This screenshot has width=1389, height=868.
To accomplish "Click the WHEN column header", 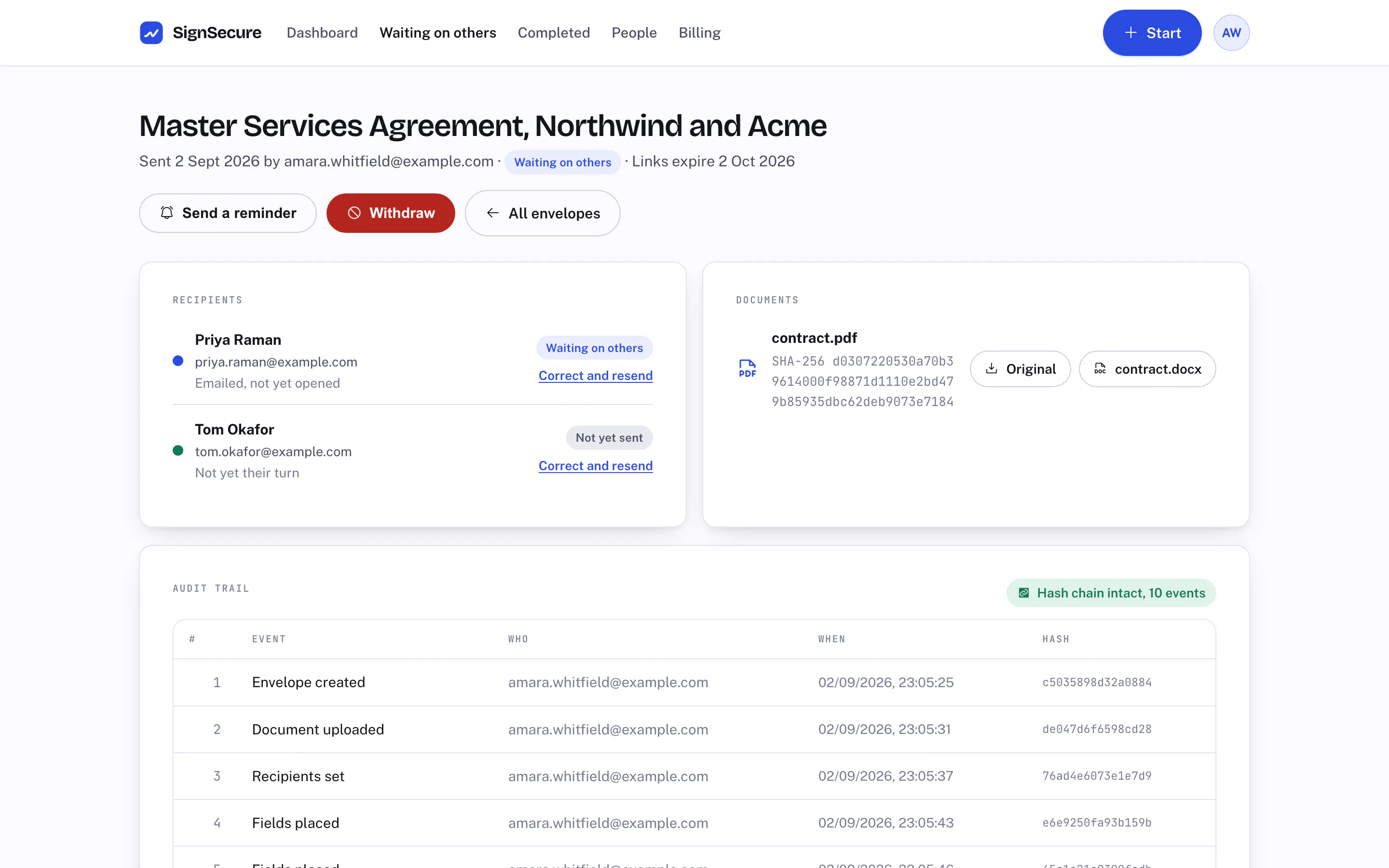I will click(831, 639).
